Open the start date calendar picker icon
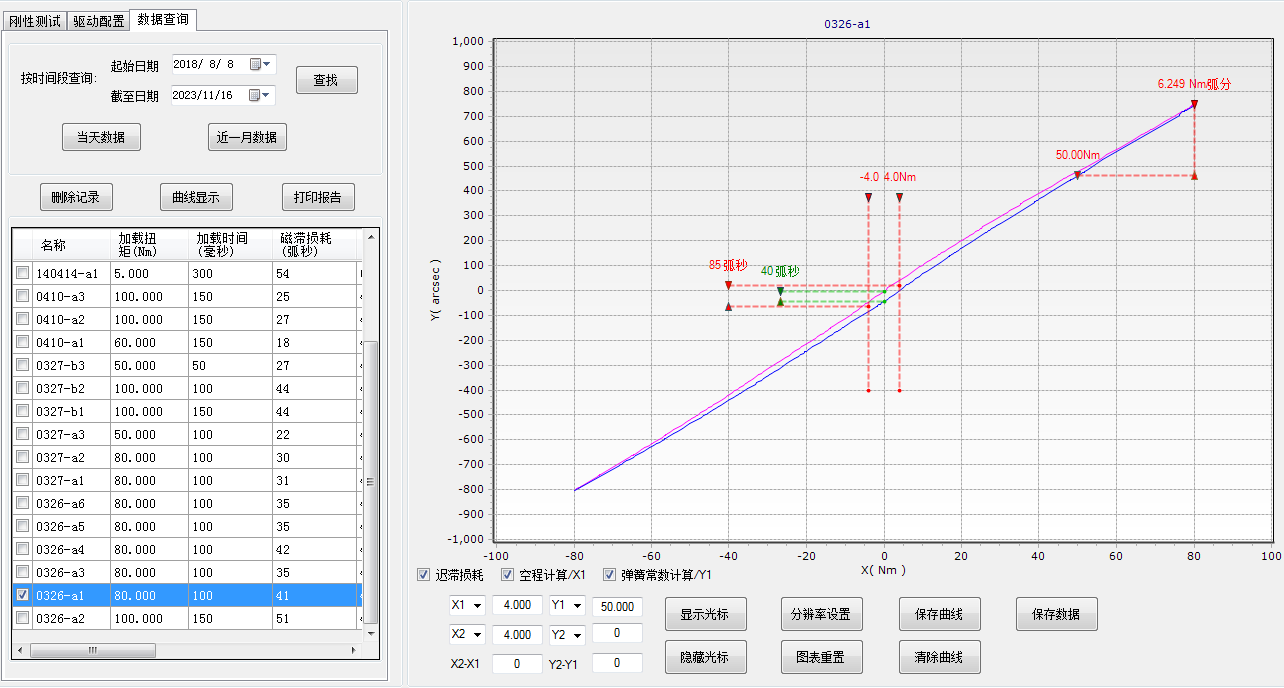This screenshot has width=1284, height=688. coord(256,64)
